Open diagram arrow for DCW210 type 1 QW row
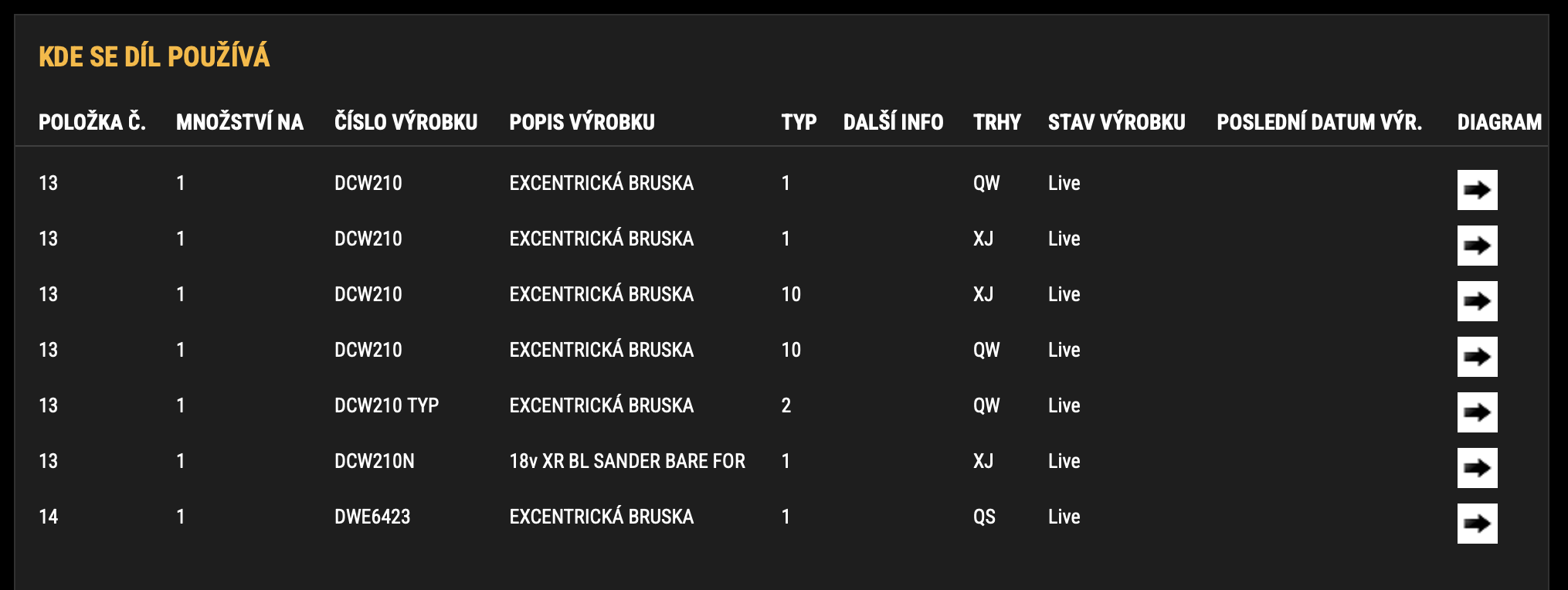 coord(1477,190)
